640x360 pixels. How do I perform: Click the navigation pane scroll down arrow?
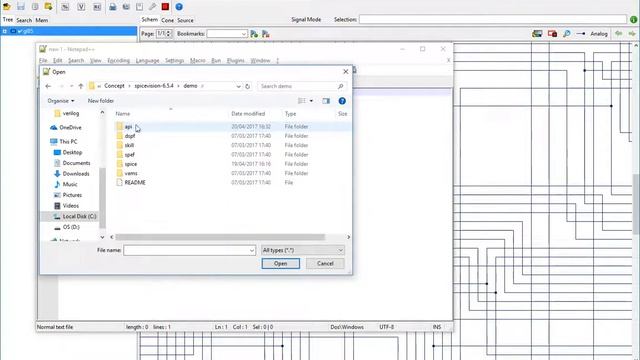coord(102,237)
